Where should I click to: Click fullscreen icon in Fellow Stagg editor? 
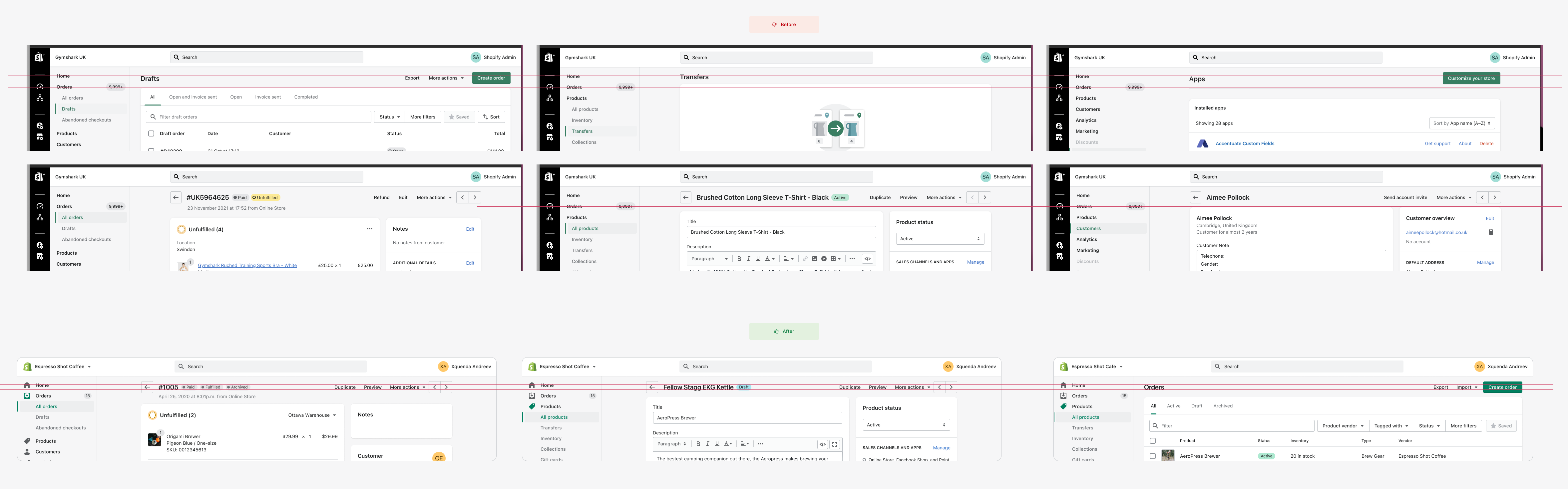835,444
